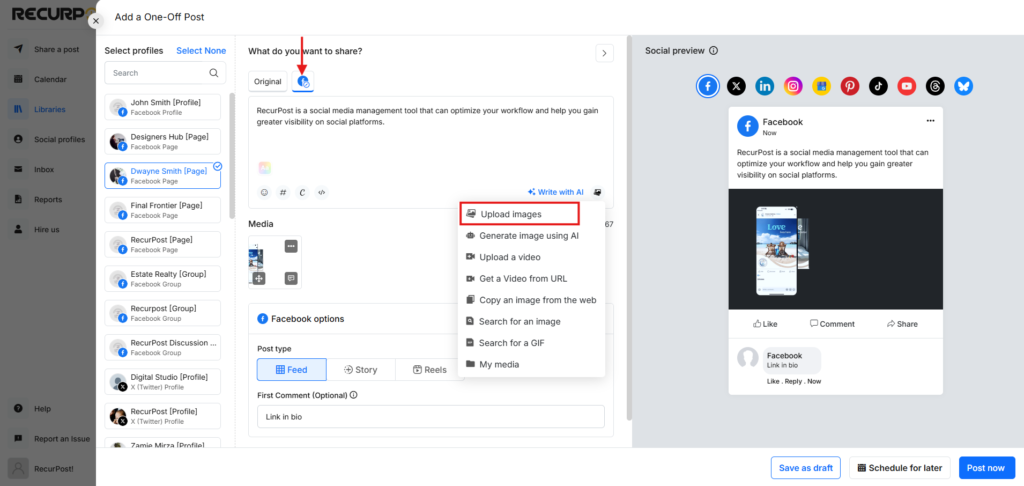This screenshot has height=486, width=1024.
Task: Select Designers Hub [Page] profile
Action: [163, 141]
